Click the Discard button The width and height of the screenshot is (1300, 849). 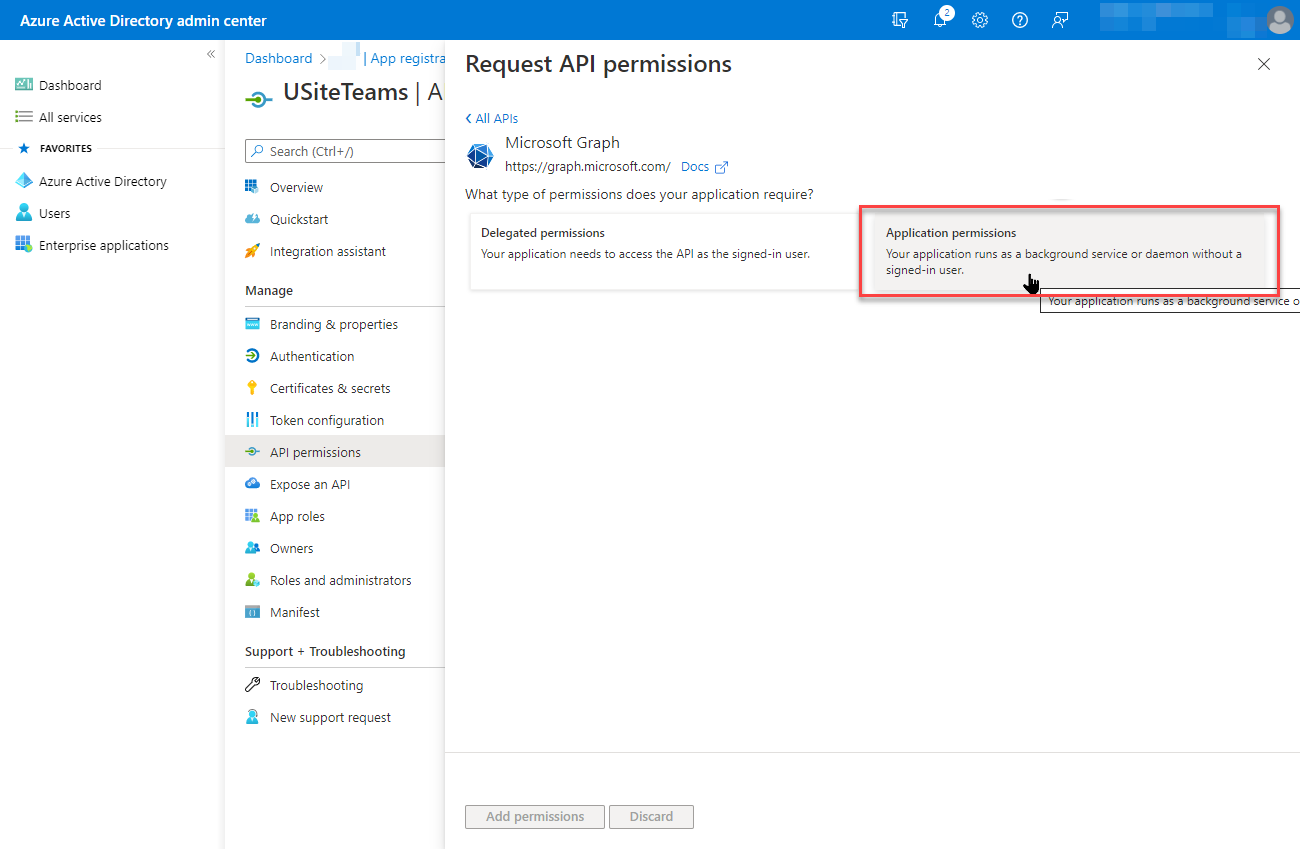(651, 816)
